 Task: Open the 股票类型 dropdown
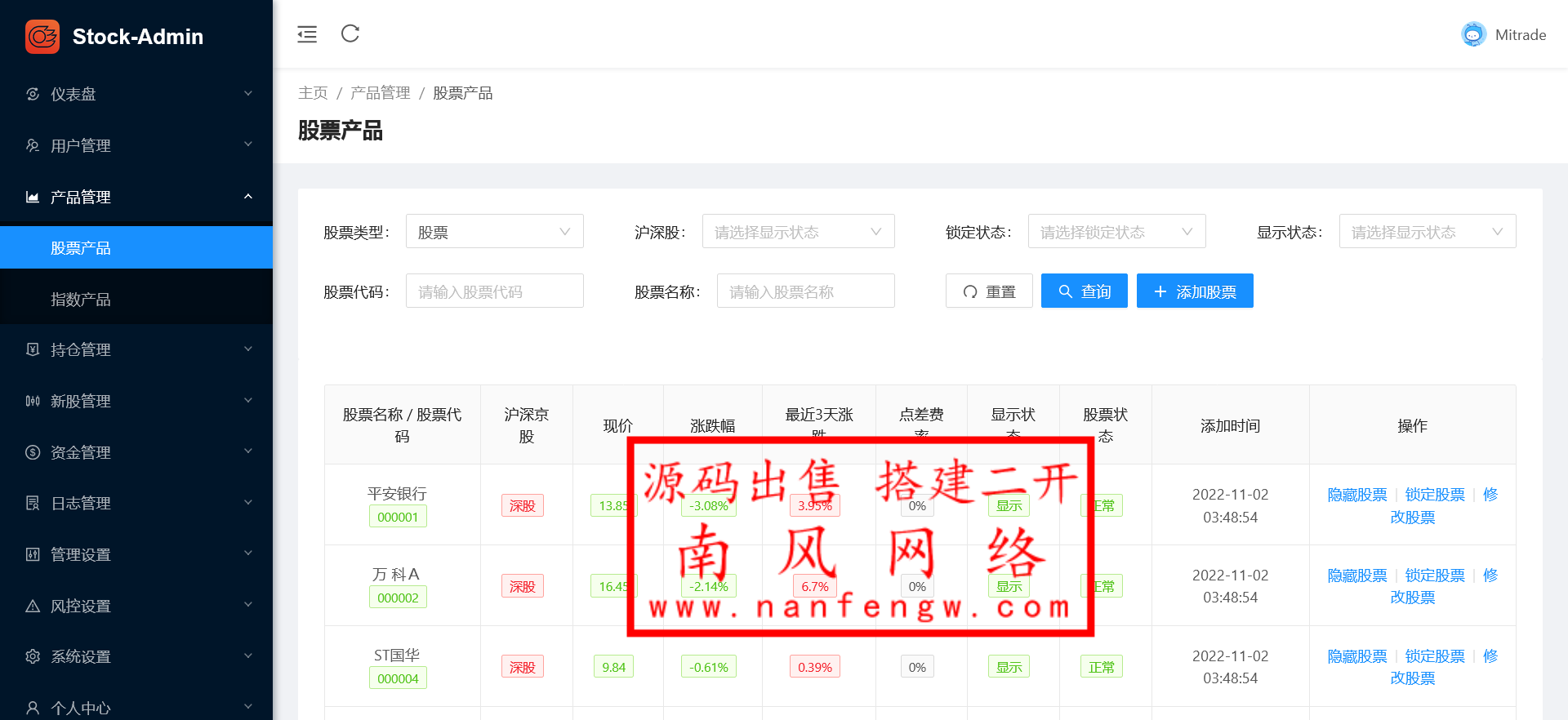494,232
